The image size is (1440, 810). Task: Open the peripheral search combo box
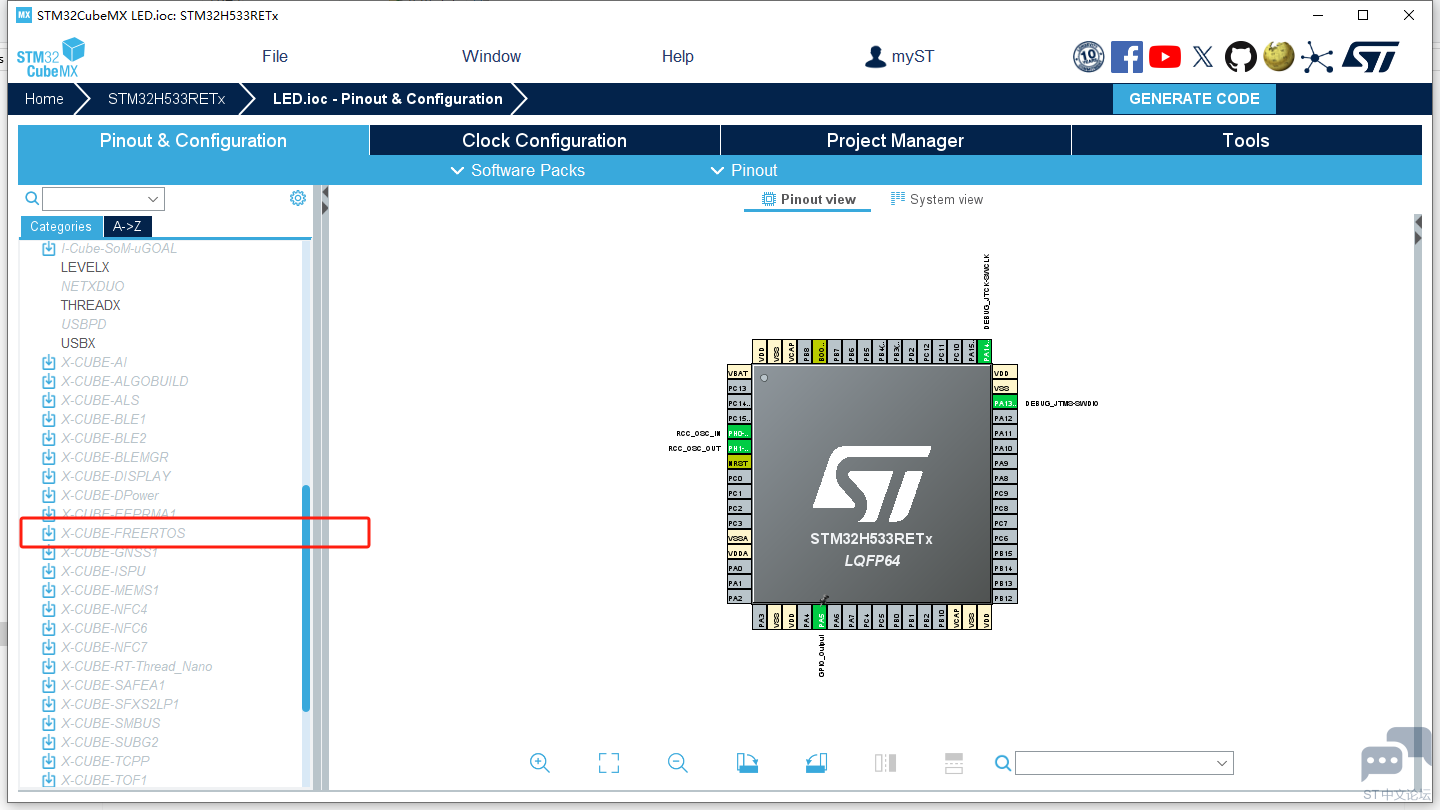click(x=103, y=199)
